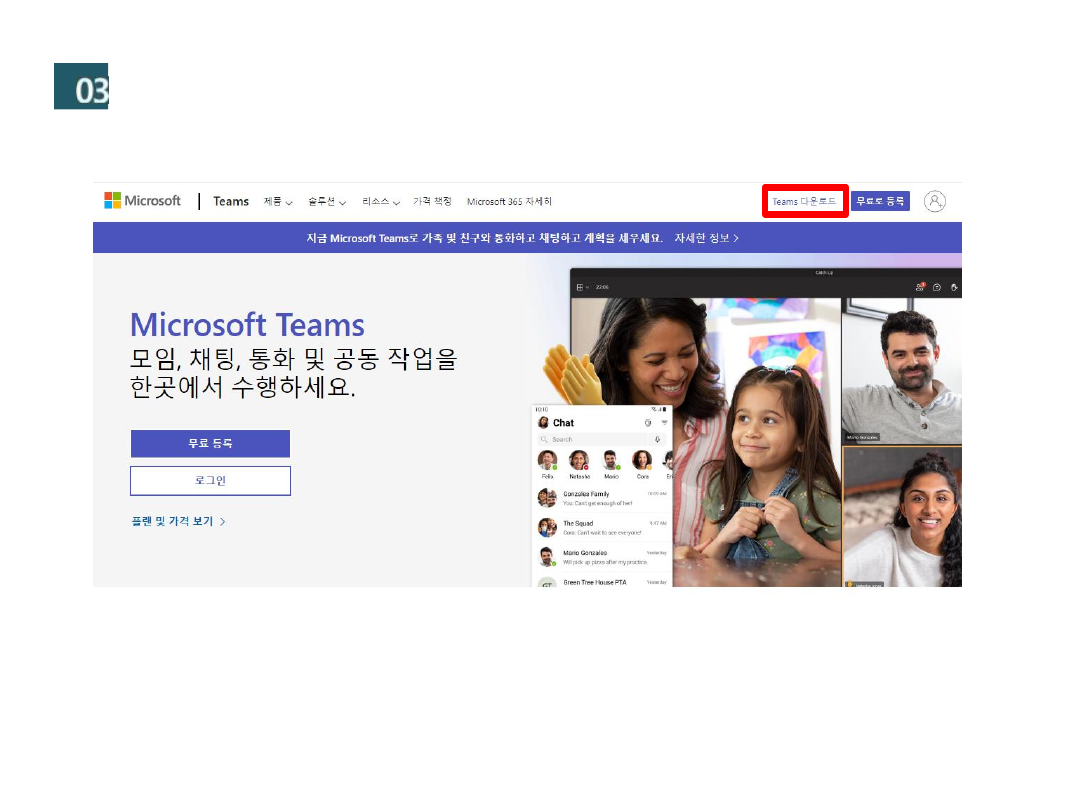1080x810 pixels.
Task: Click the microphone icon in Chat search
Action: click(657, 439)
